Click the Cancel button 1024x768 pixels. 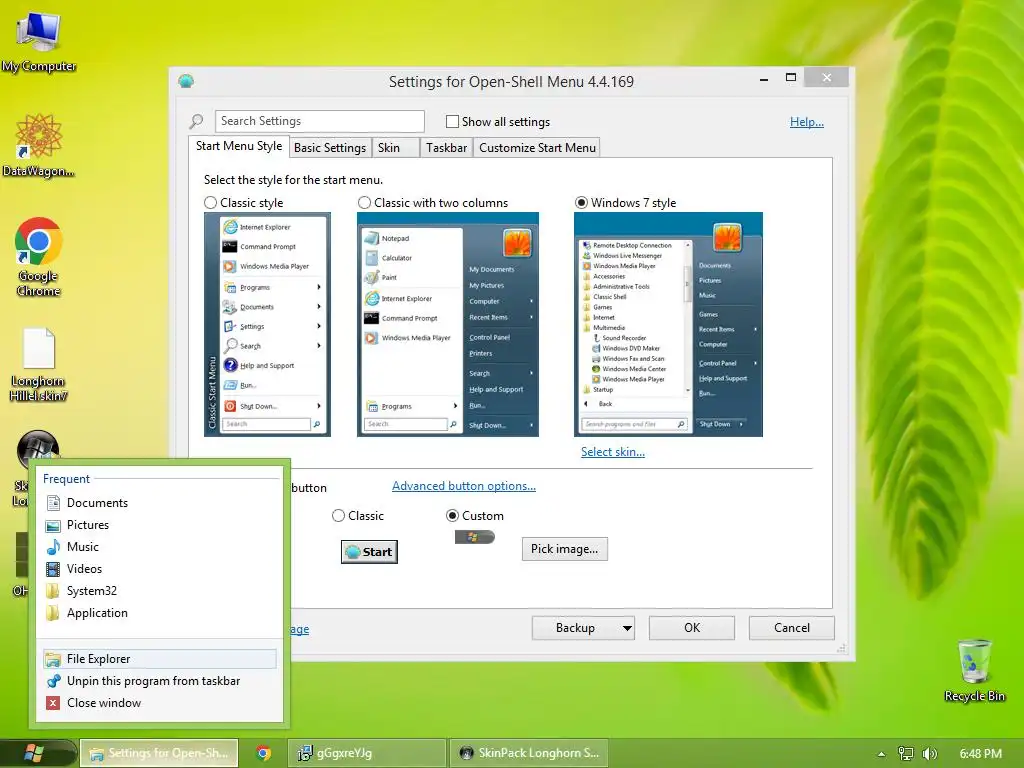(792, 628)
